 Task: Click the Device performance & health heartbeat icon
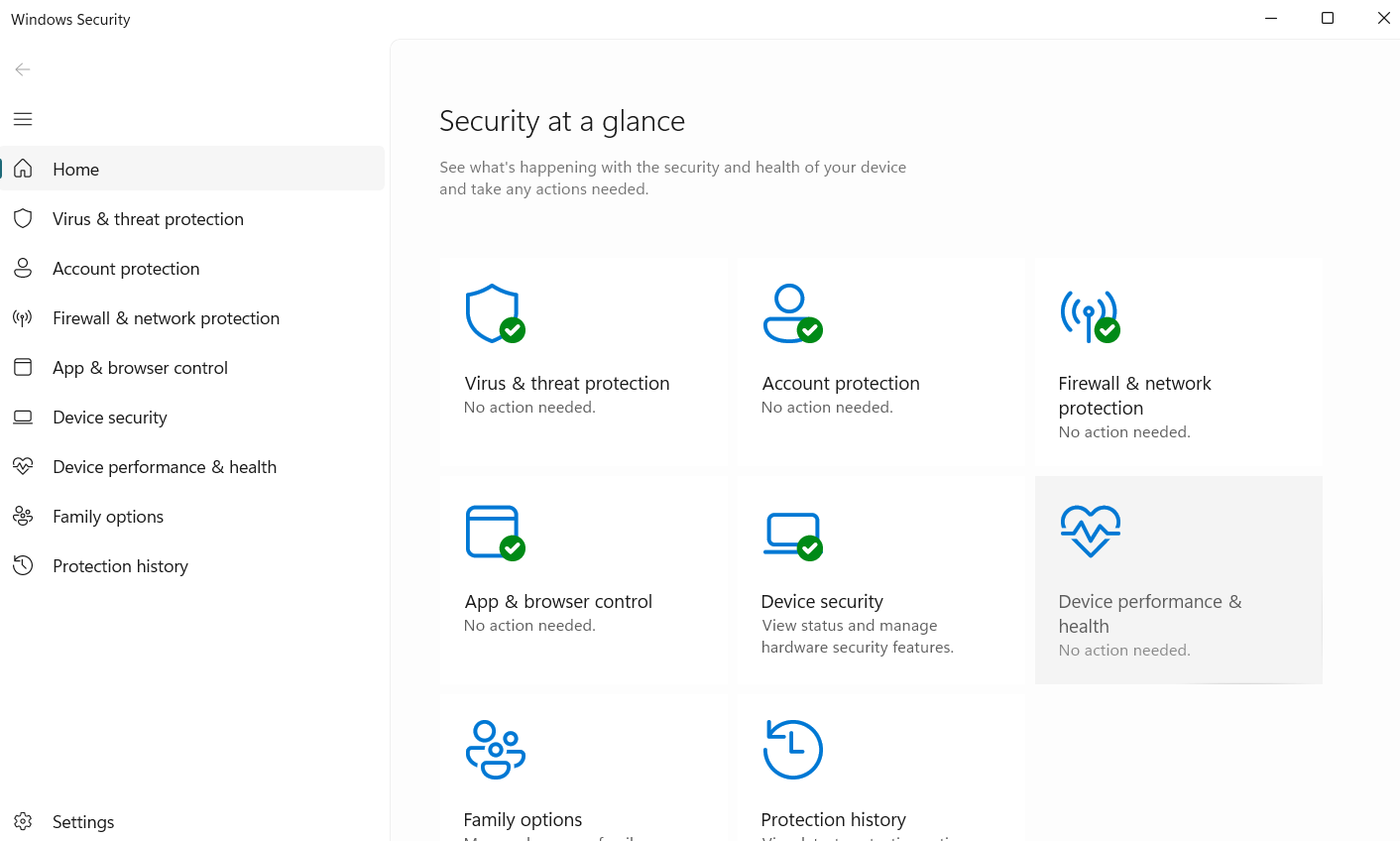[x=1091, y=531]
